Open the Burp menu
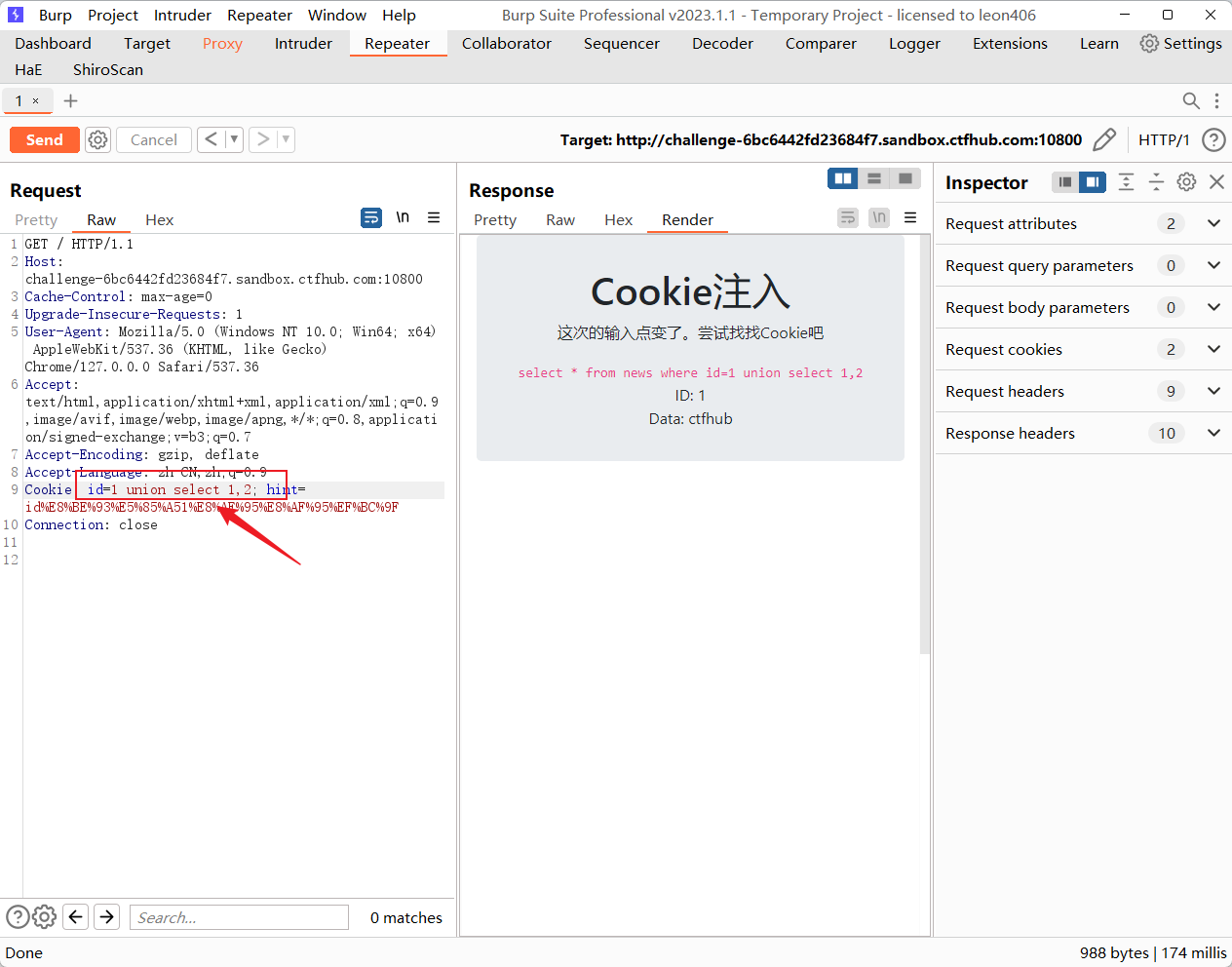1232x967 pixels. point(56,15)
